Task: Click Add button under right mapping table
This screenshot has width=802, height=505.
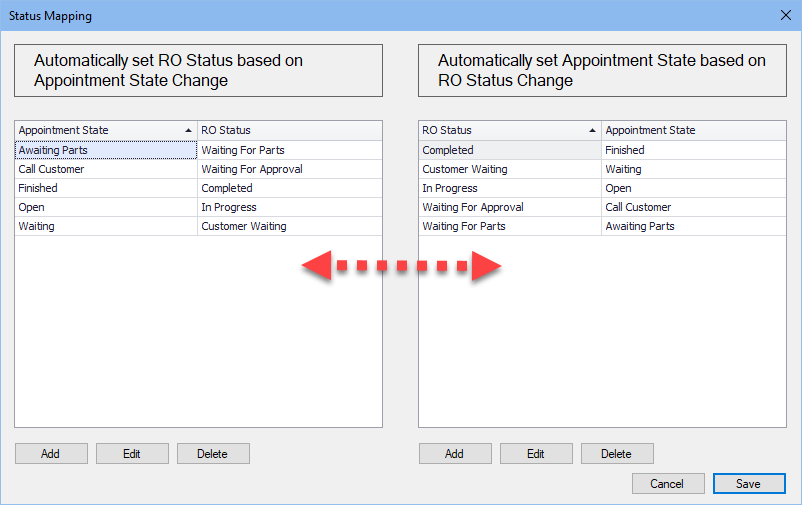Action: (x=455, y=454)
